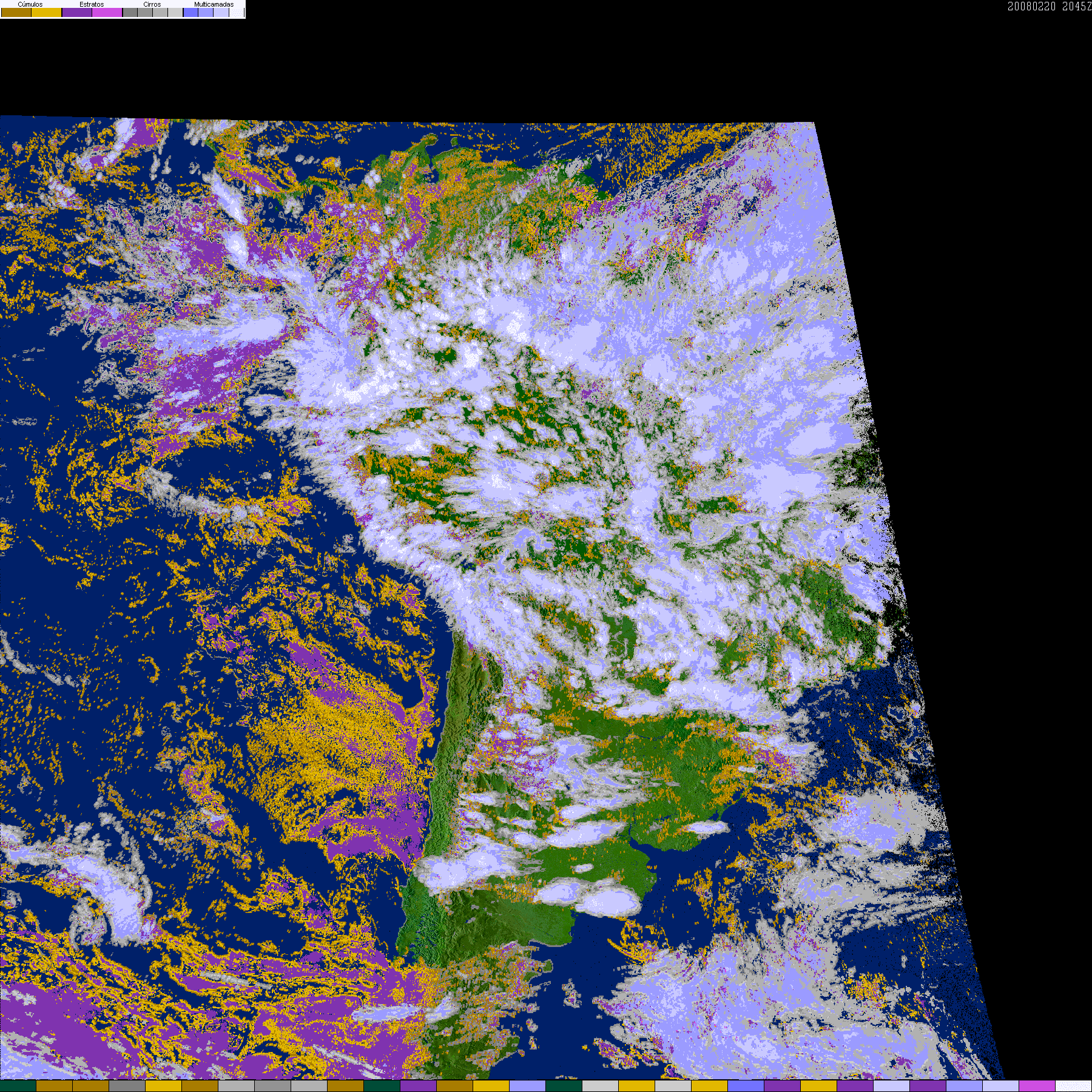The image size is (1092, 1092).
Task: Click the dotted white end segment of bottom strip
Action: point(1073,1086)
